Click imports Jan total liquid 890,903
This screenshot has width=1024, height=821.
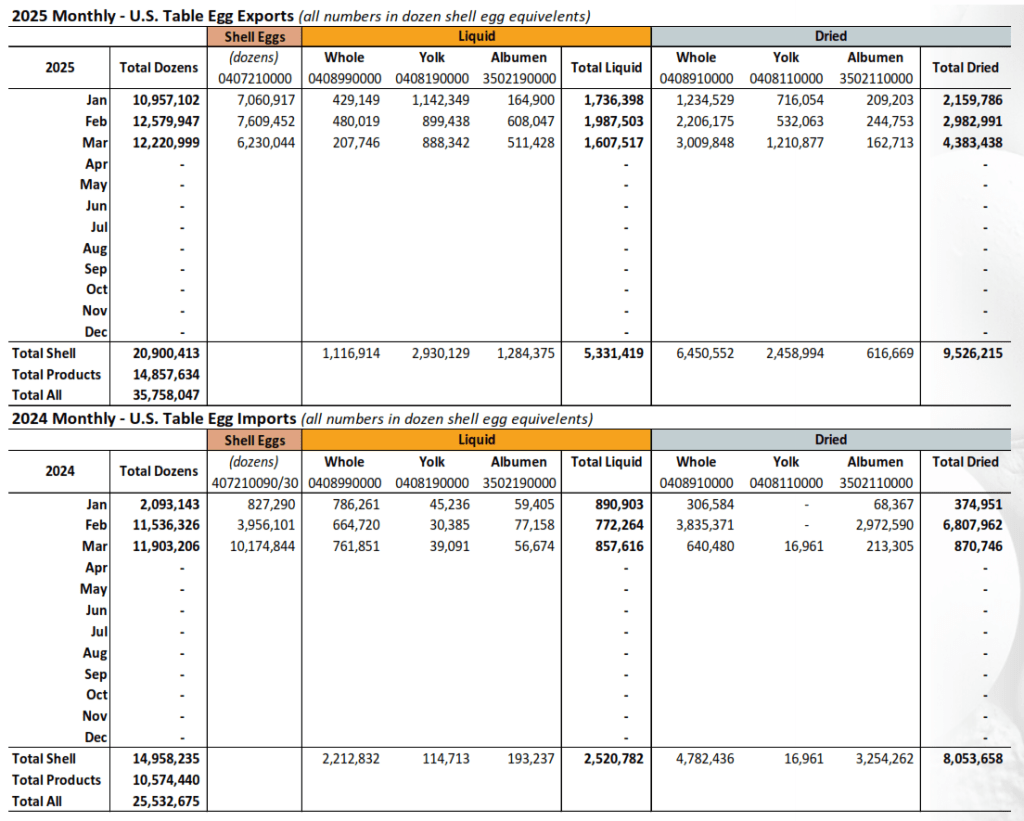coord(619,504)
